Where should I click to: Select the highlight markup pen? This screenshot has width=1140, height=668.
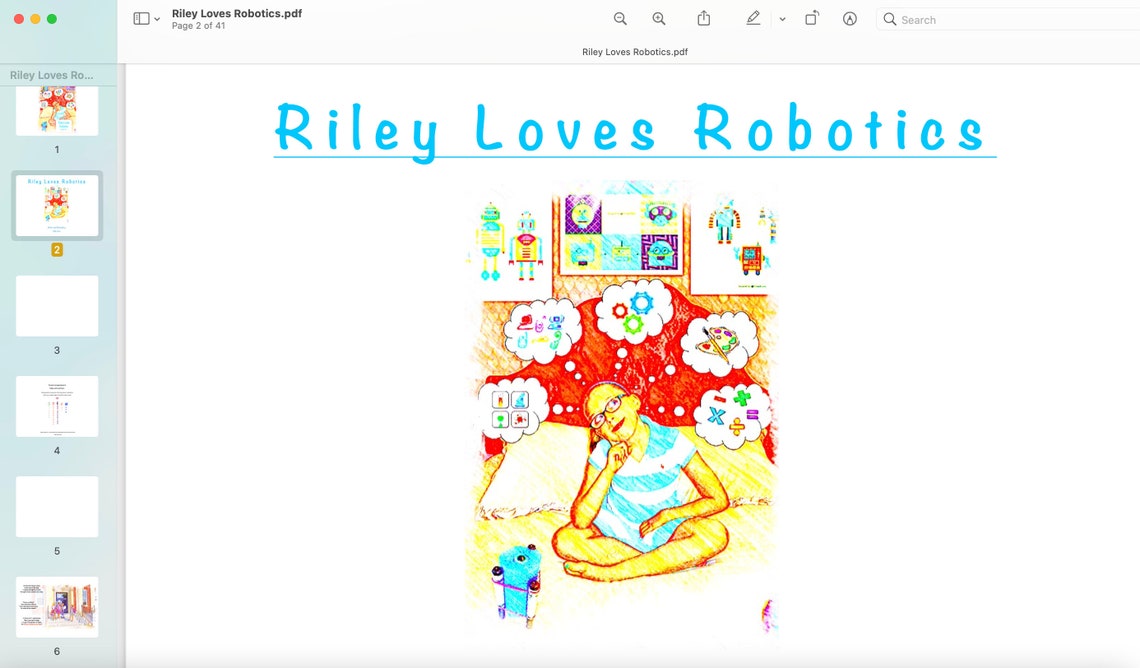coord(752,18)
